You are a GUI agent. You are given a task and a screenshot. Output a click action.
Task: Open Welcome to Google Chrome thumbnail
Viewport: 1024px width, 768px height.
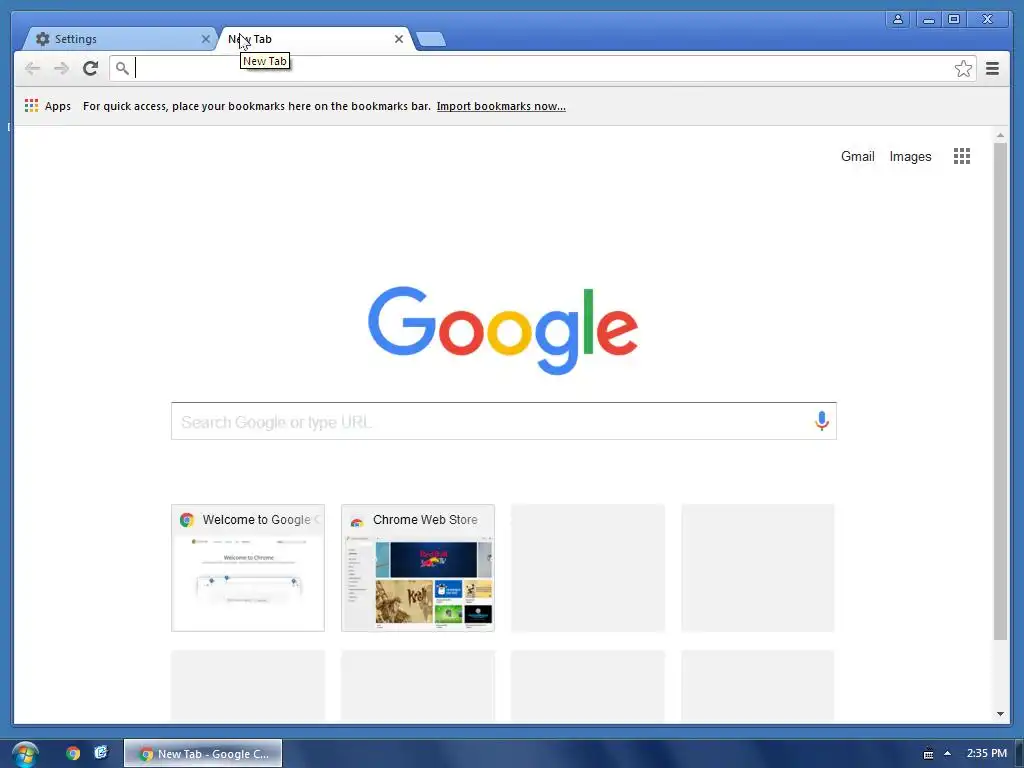pyautogui.click(x=248, y=568)
